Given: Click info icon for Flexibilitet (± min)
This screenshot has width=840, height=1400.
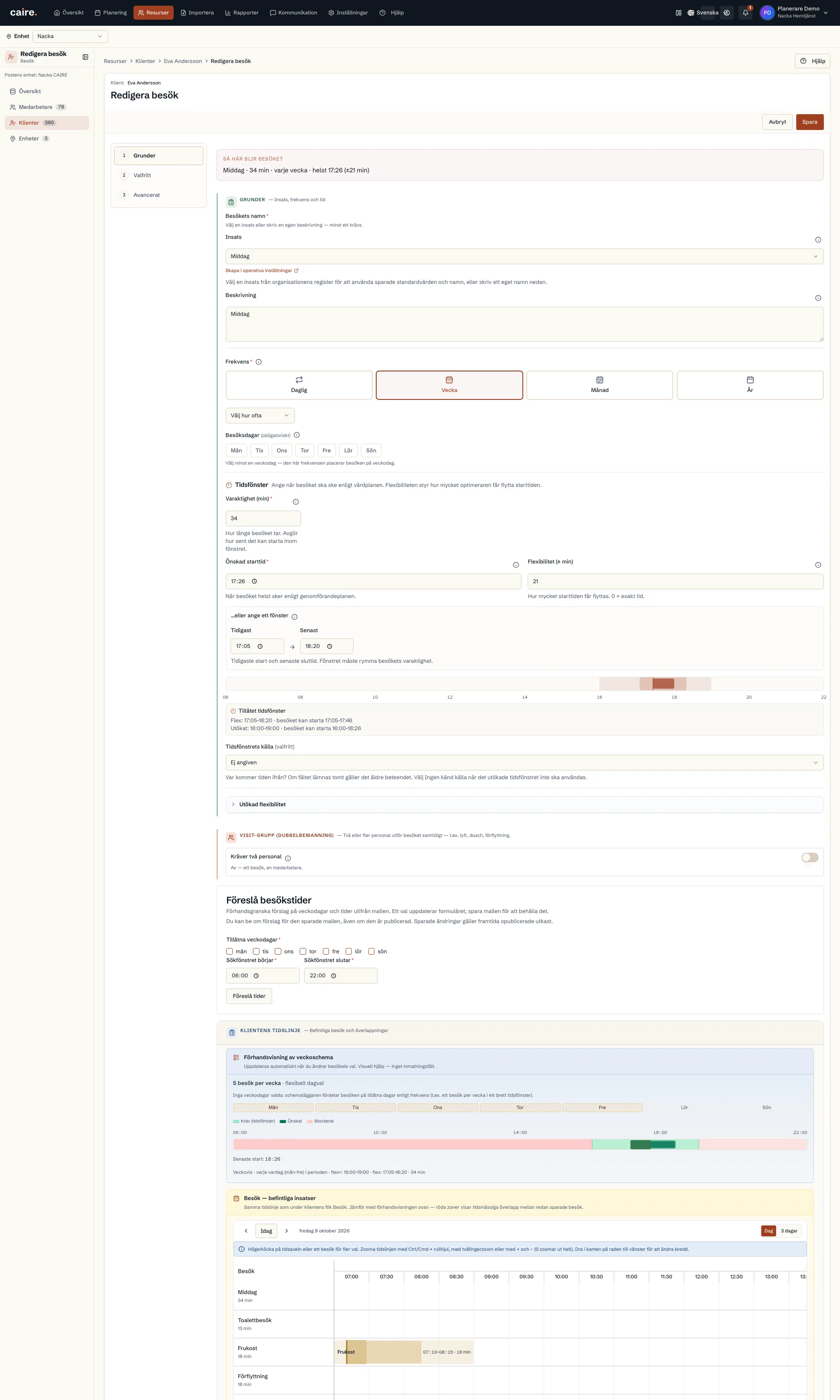Looking at the screenshot, I should (818, 565).
